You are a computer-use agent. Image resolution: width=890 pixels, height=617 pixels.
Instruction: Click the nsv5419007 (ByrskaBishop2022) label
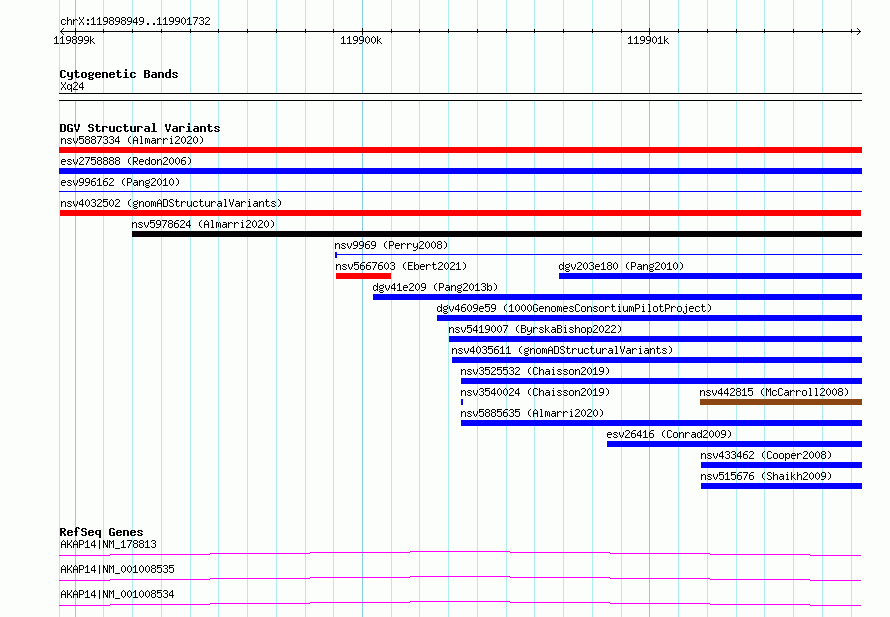click(x=535, y=329)
